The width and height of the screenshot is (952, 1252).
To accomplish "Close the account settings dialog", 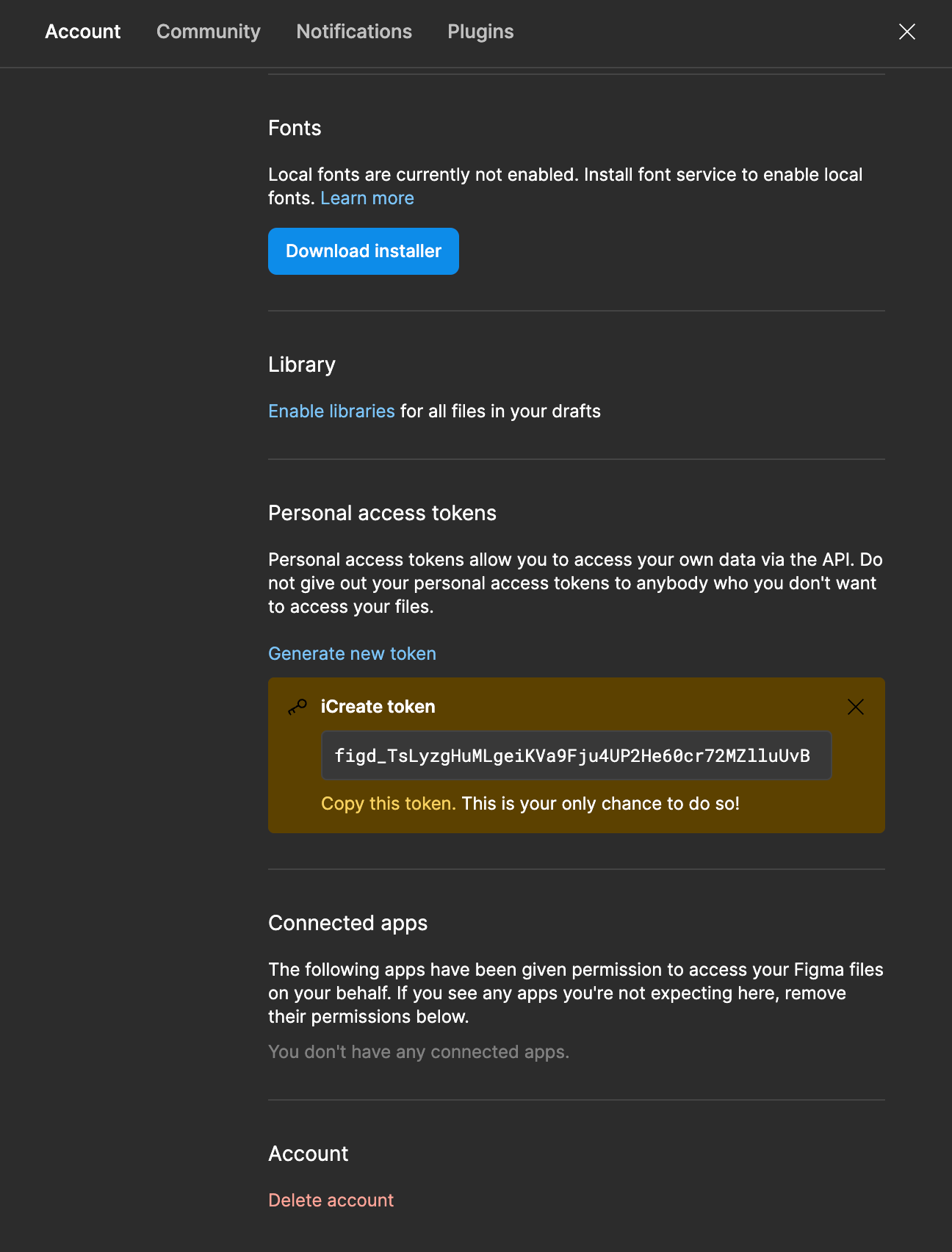I will (x=907, y=32).
